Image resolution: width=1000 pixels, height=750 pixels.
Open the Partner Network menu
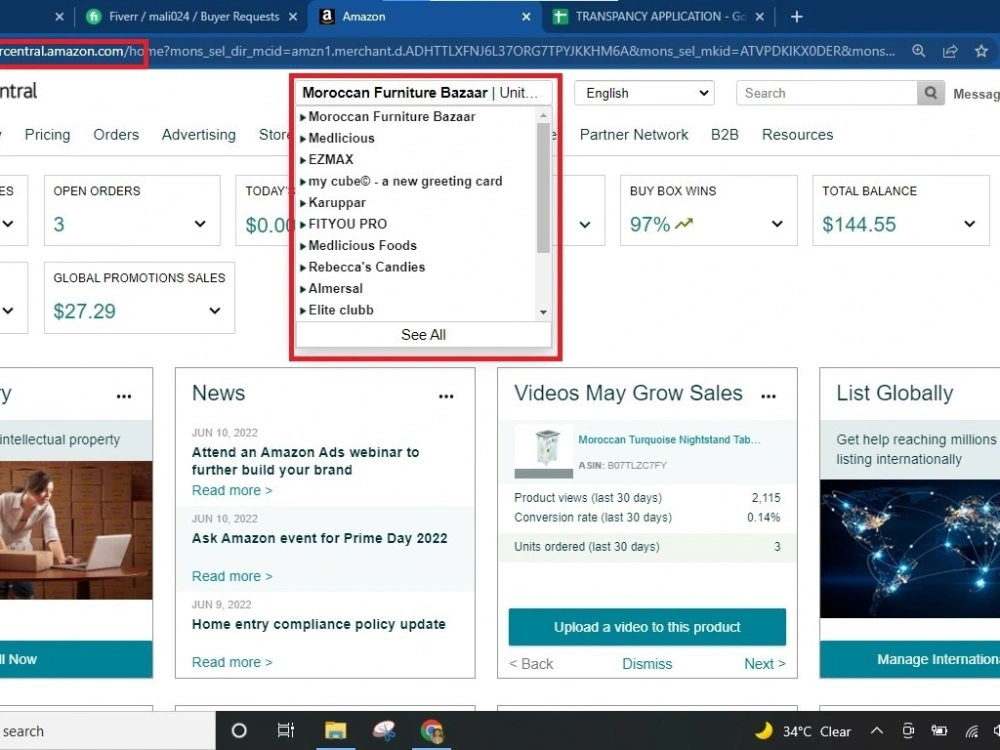click(634, 135)
